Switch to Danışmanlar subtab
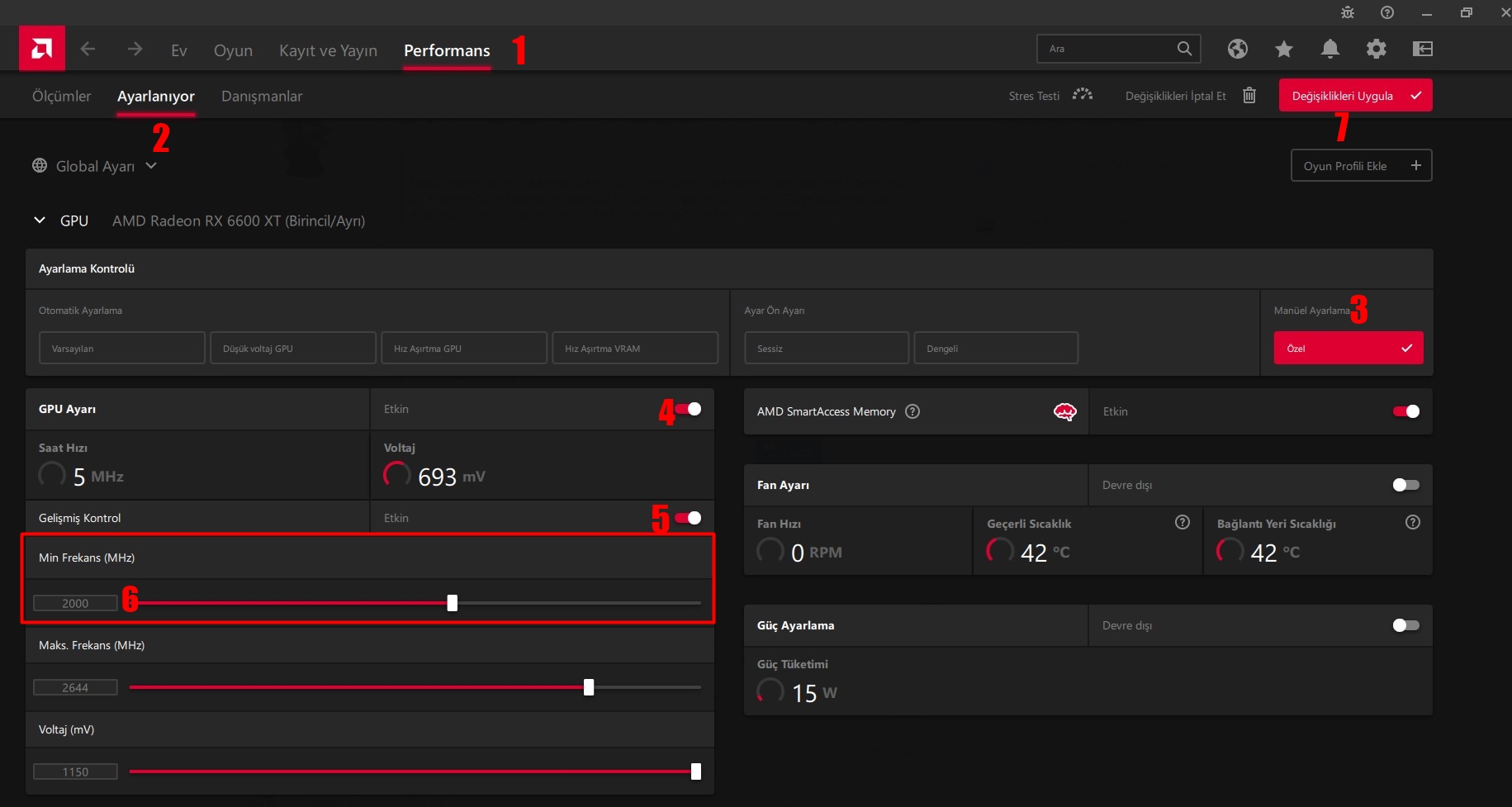The width and height of the screenshot is (1512, 807). click(x=262, y=96)
